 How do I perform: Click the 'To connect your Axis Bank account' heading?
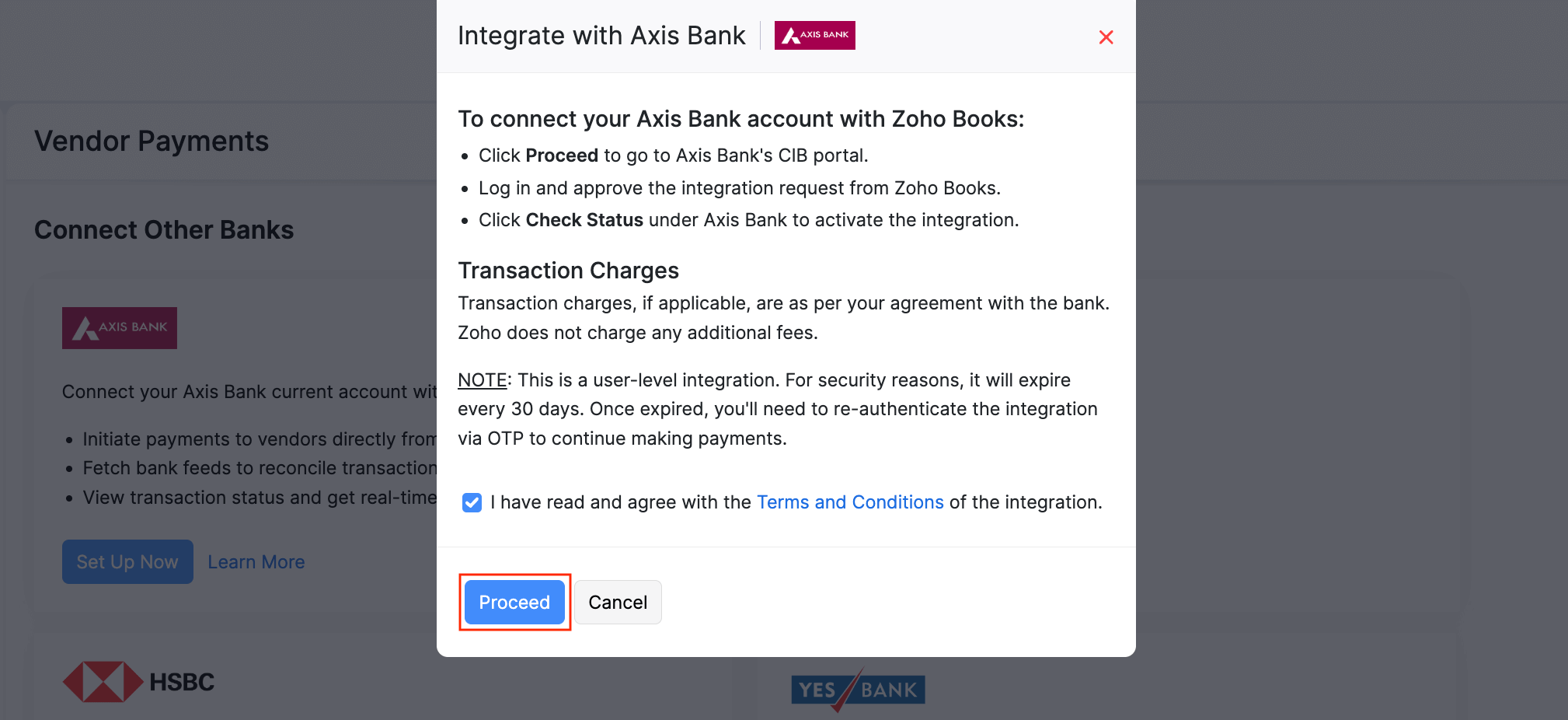pyautogui.click(x=740, y=119)
